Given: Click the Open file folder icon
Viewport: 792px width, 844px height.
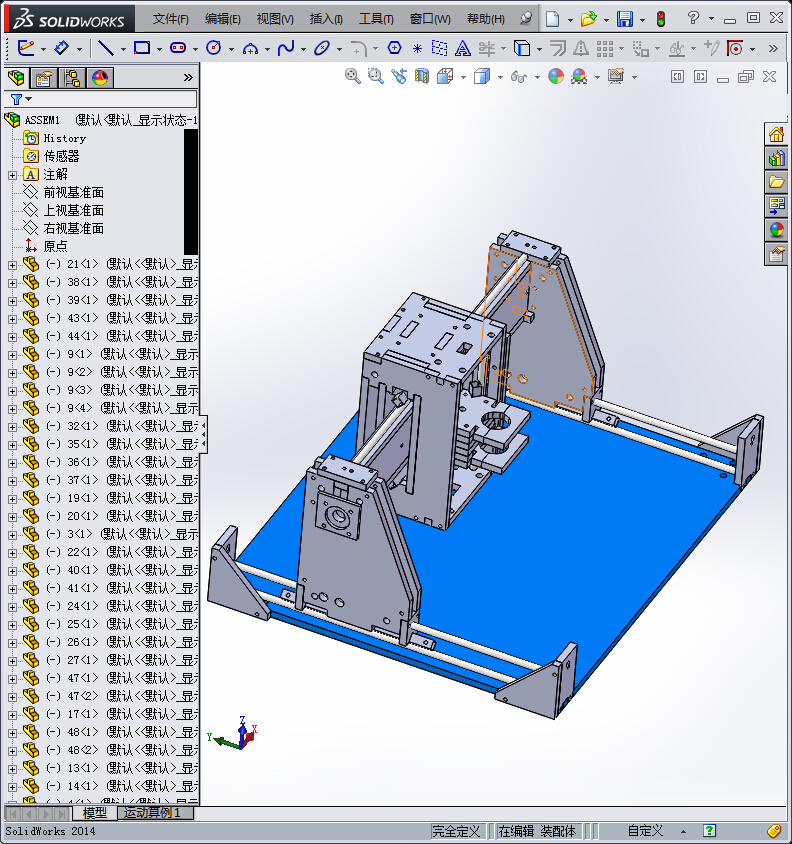Looking at the screenshot, I should click(x=588, y=19).
